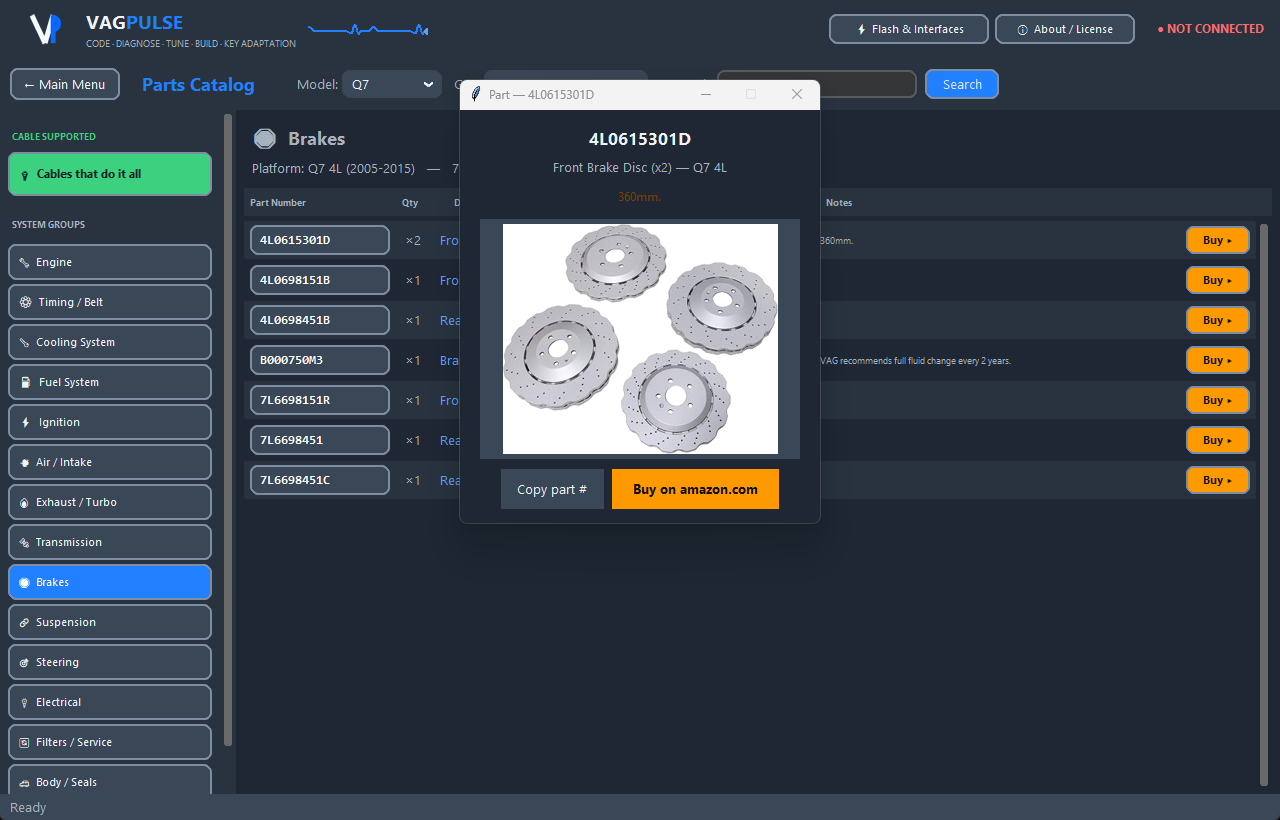The image size is (1280, 820).
Task: Click the Platform: Q7 4L (2005-2015) text
Action: [x=334, y=168]
